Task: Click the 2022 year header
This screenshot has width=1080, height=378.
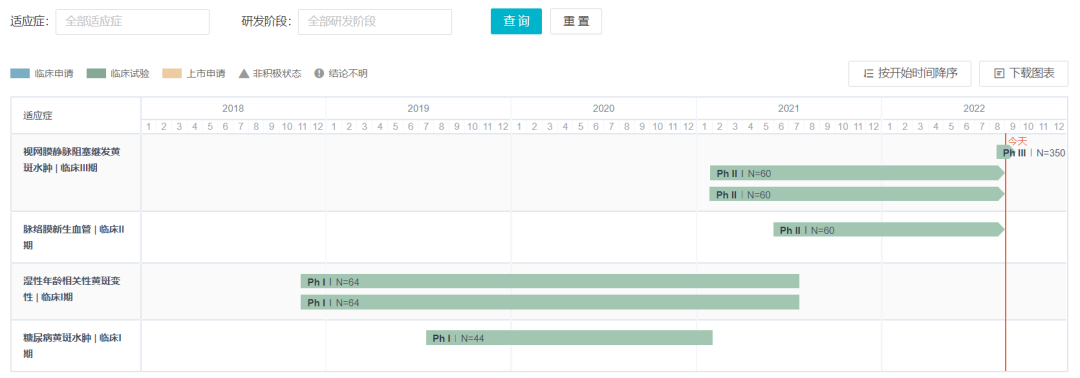Action: click(974, 109)
